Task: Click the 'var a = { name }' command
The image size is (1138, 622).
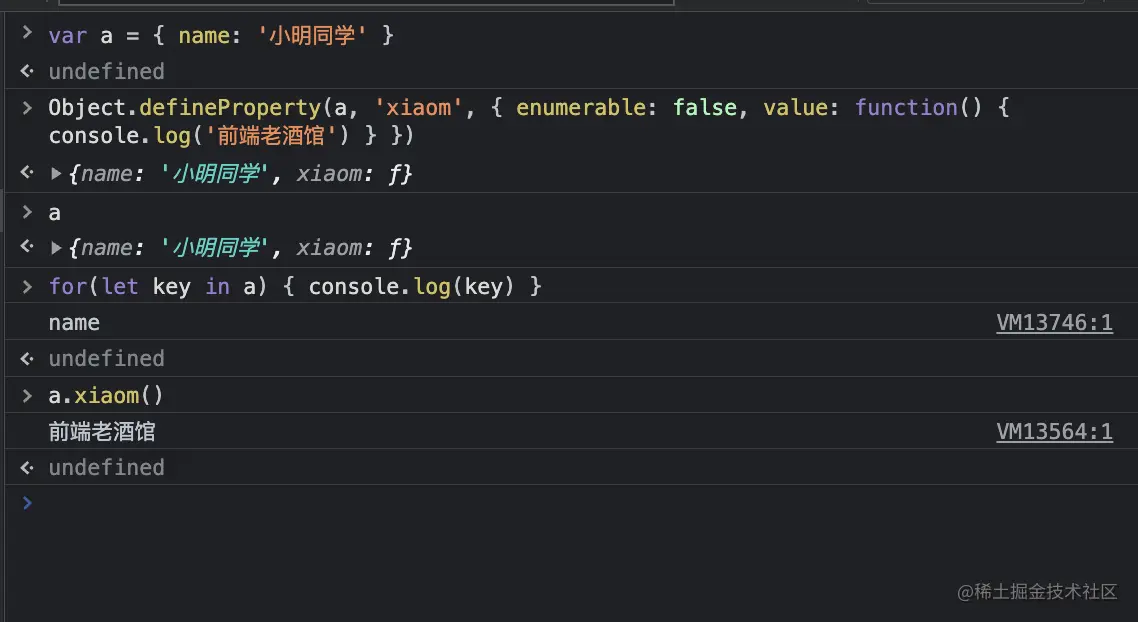Action: [x=221, y=36]
